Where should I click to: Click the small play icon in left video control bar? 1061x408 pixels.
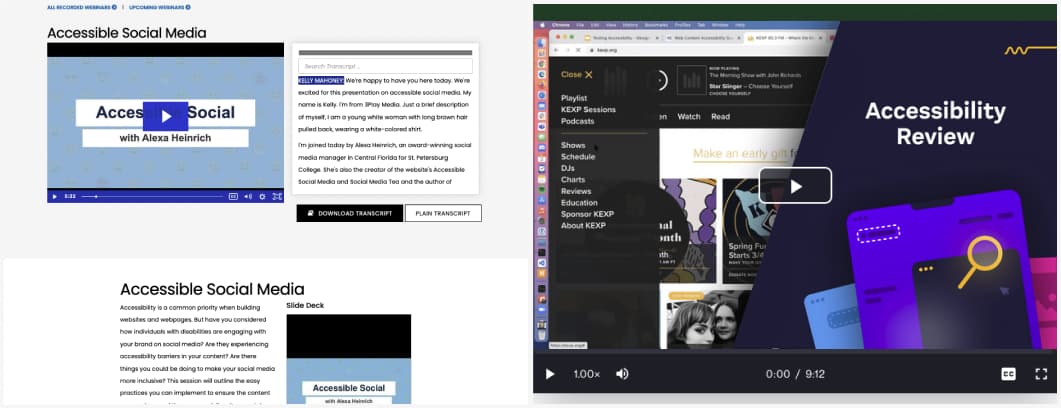tap(54, 196)
